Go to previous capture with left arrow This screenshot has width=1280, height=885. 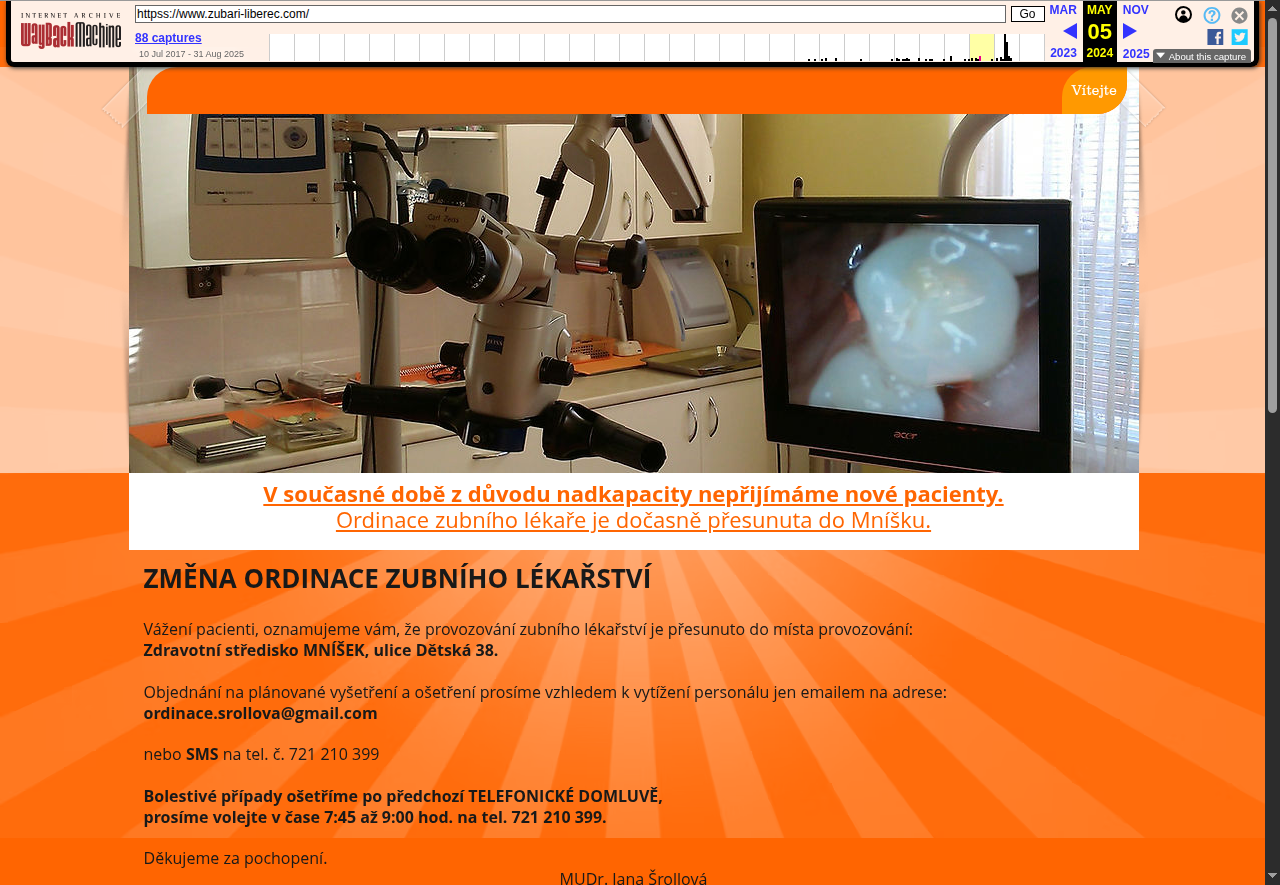click(1069, 31)
